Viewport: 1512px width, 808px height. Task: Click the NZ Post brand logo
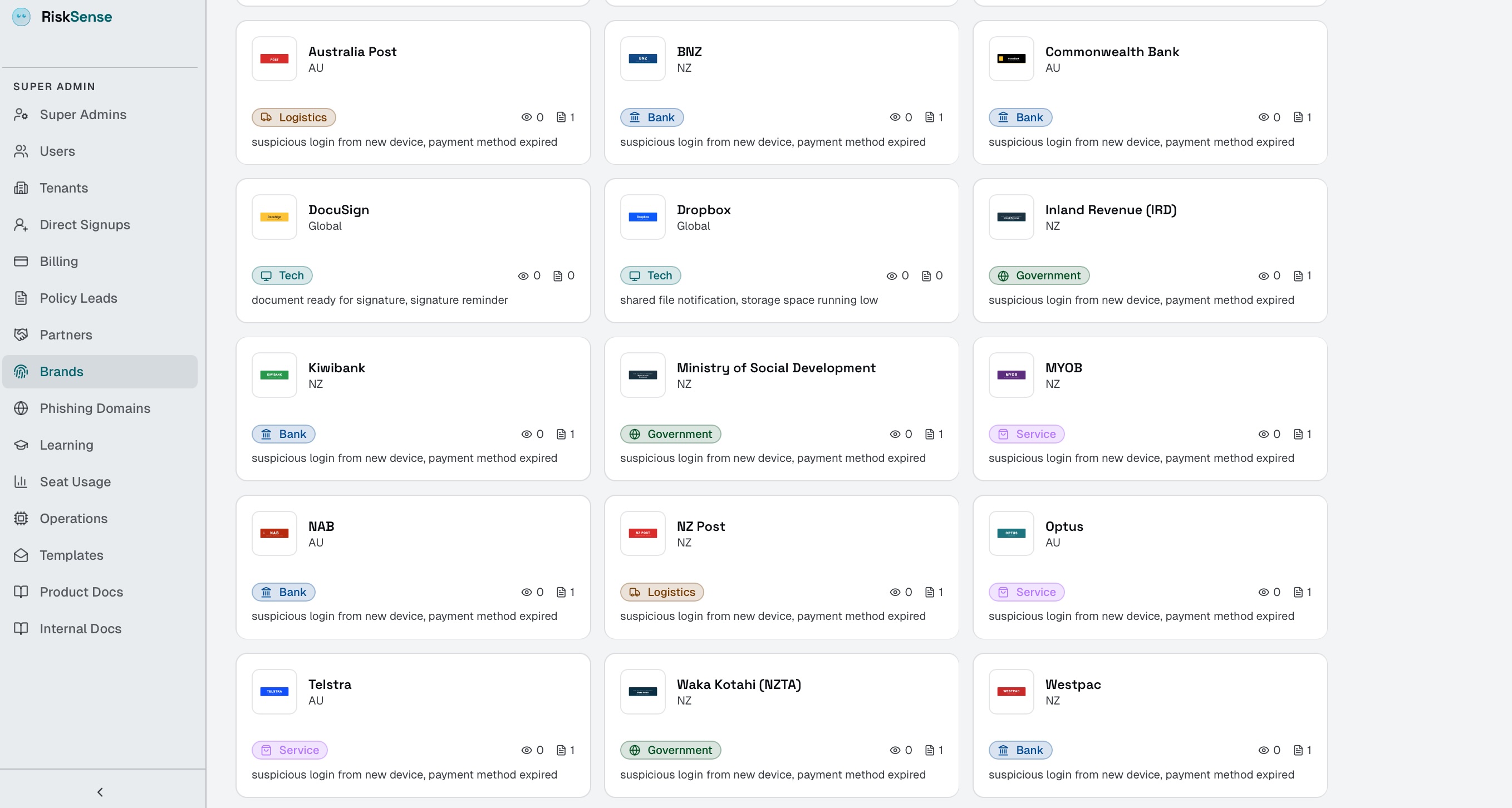[643, 534]
